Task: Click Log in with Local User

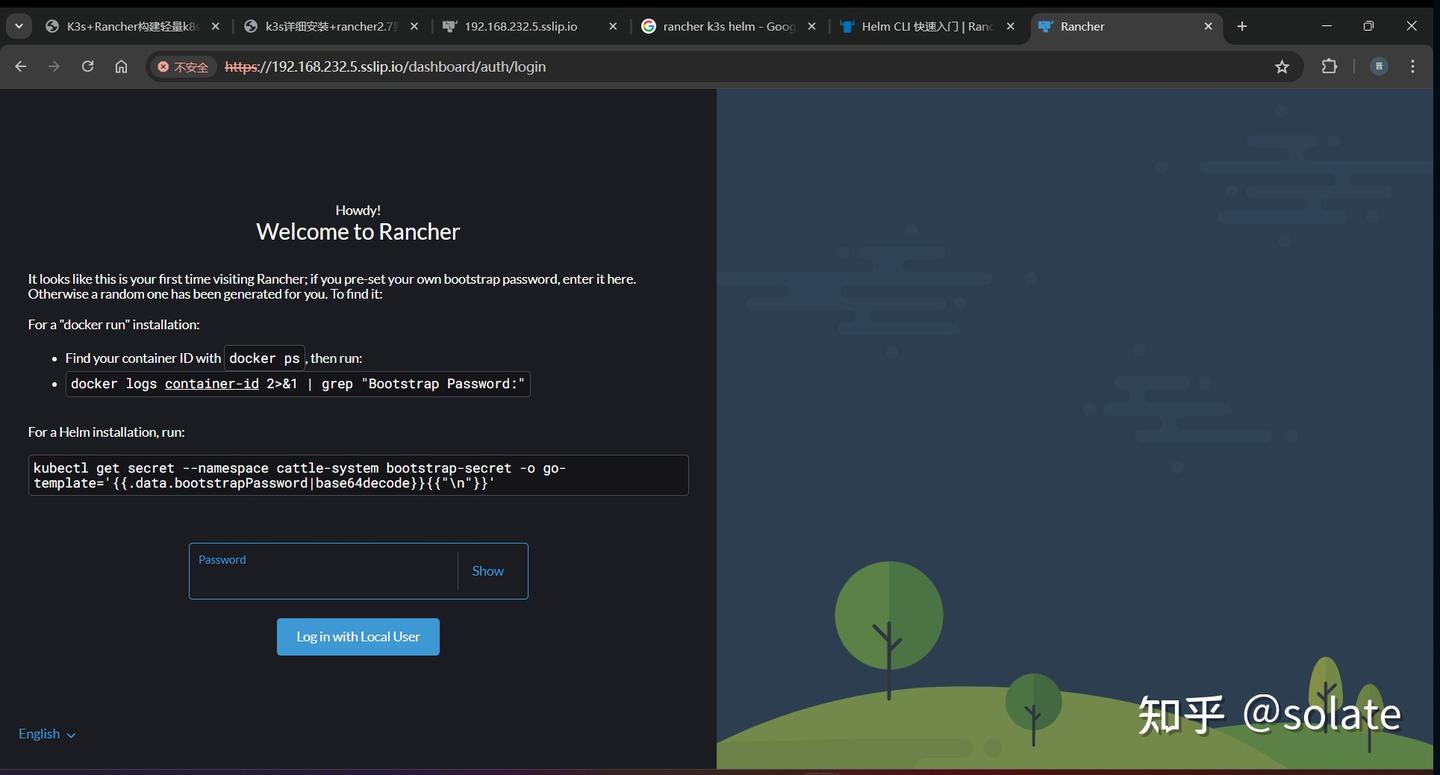Action: click(358, 637)
